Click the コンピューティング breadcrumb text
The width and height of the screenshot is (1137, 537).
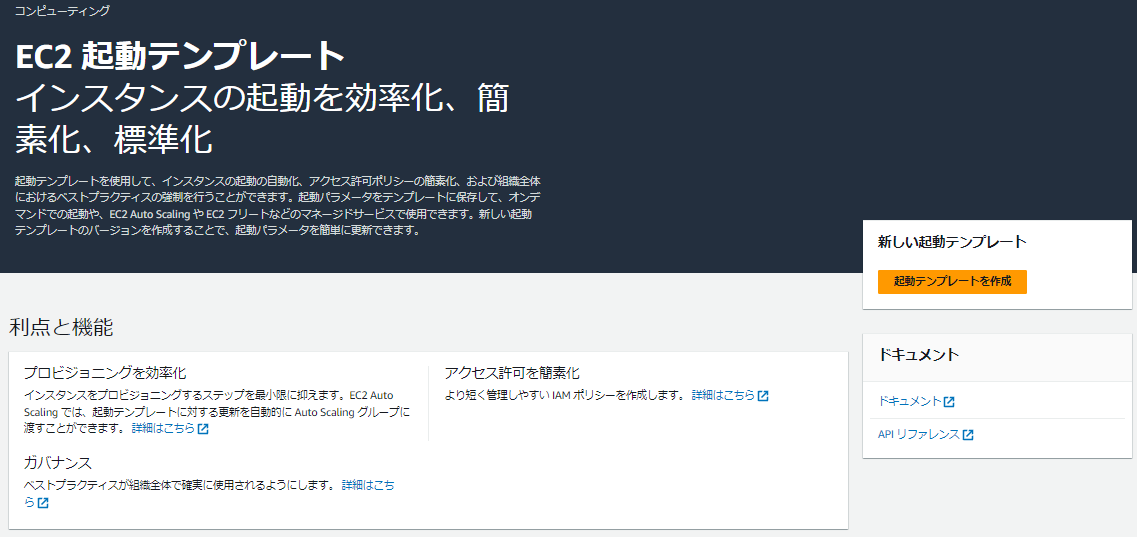click(62, 11)
